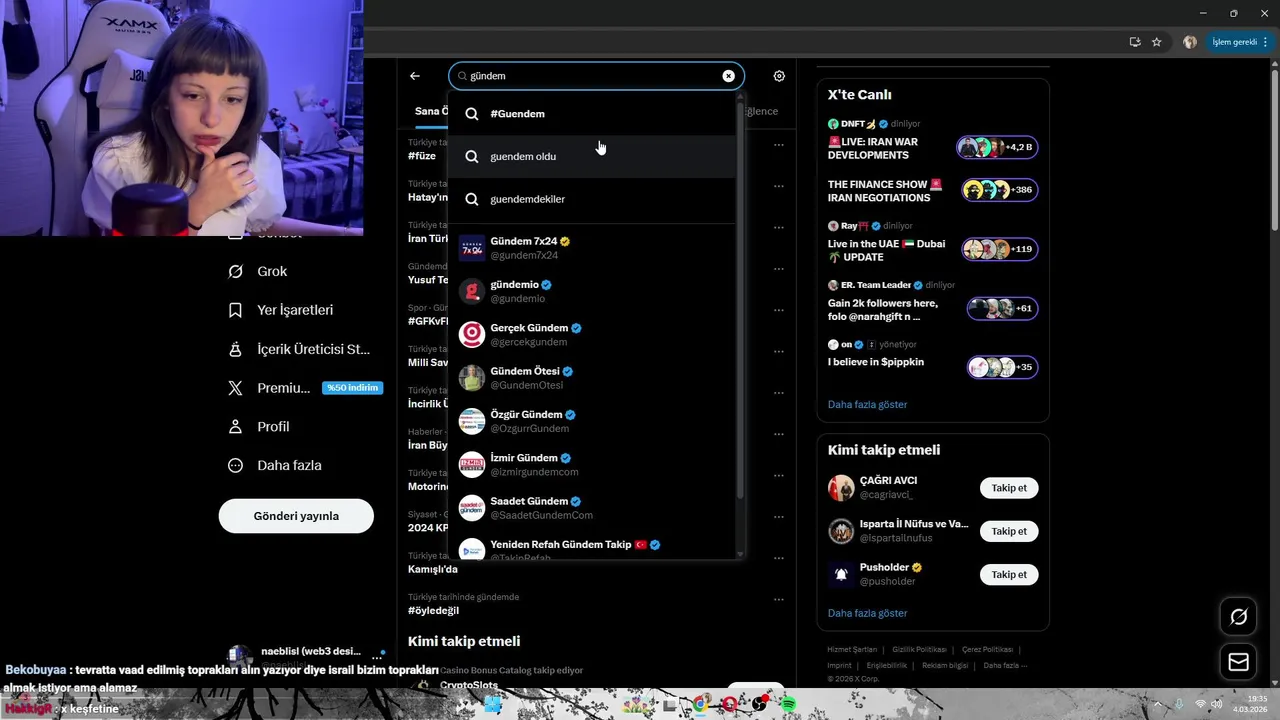Open the messages envelope floating button

pyautogui.click(x=1238, y=662)
